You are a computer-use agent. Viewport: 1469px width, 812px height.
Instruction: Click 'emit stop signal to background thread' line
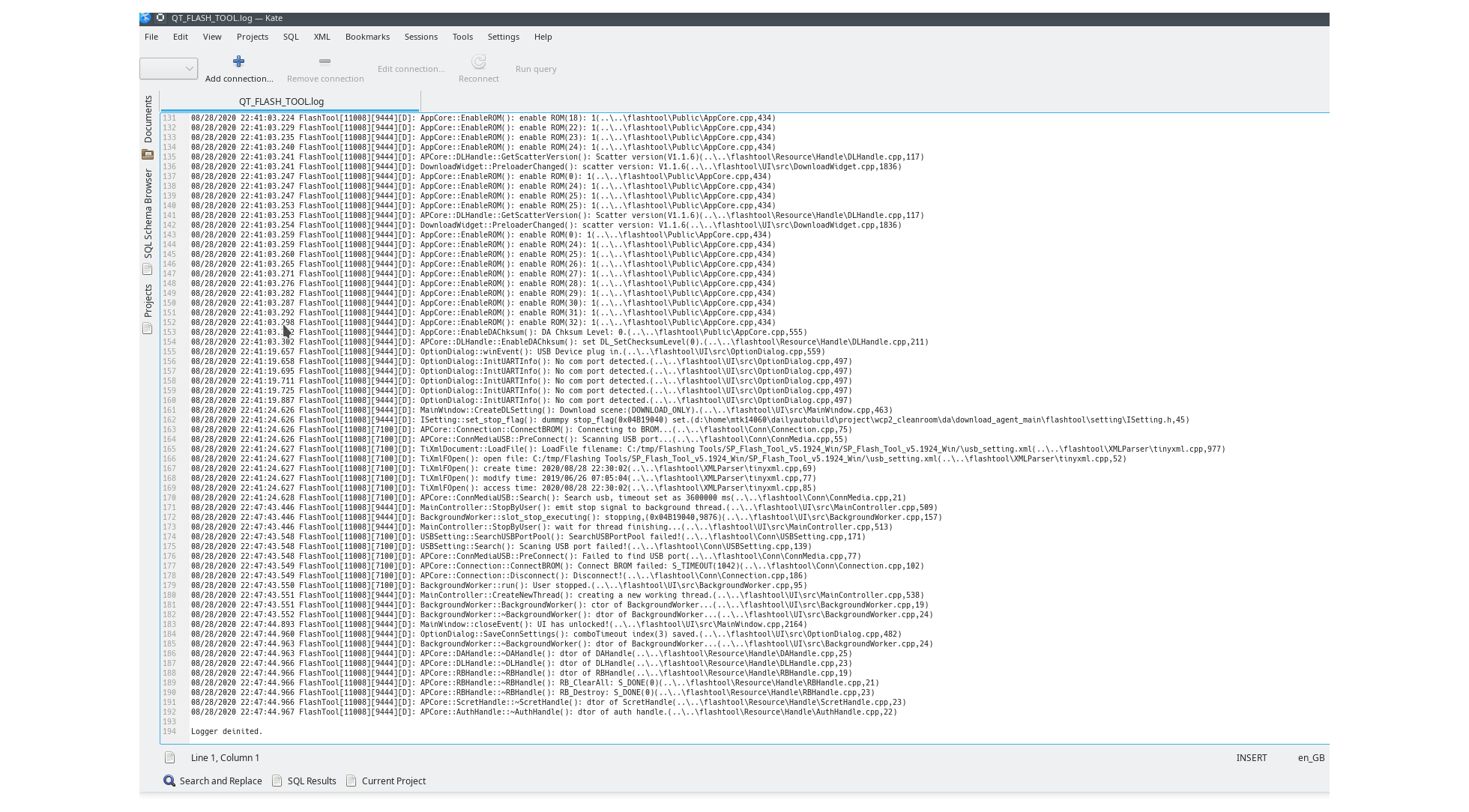click(564, 508)
